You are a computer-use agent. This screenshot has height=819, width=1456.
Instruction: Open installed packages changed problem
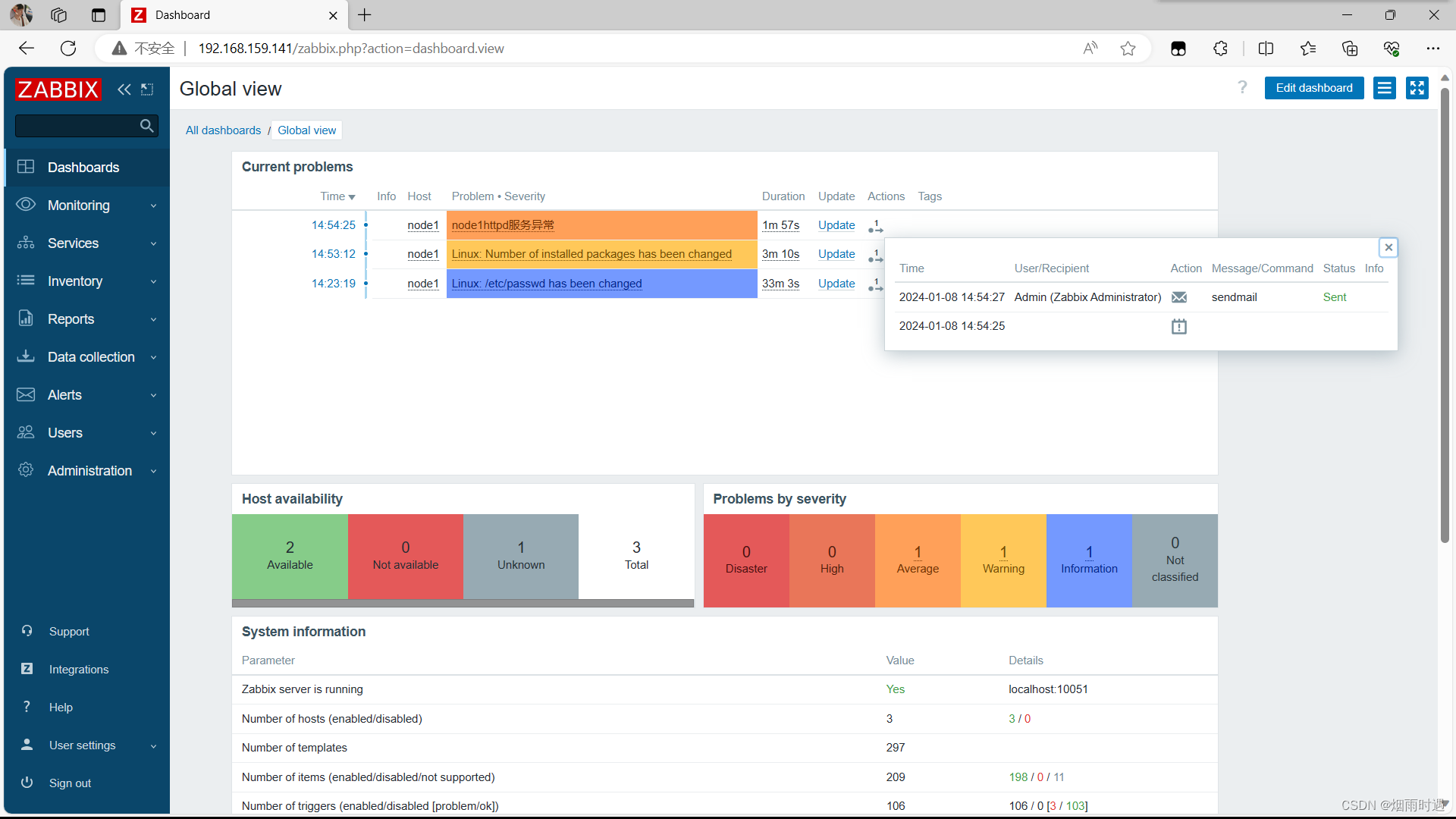tap(591, 254)
